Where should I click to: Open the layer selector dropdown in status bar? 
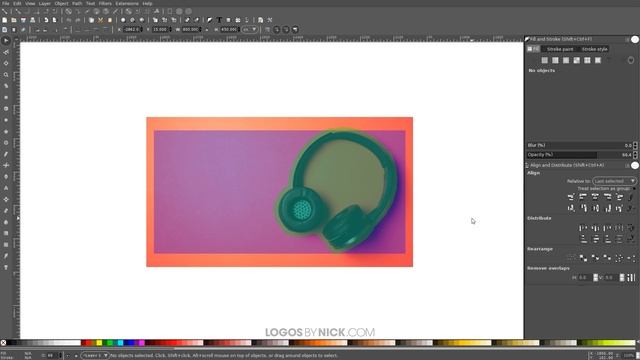point(95,356)
